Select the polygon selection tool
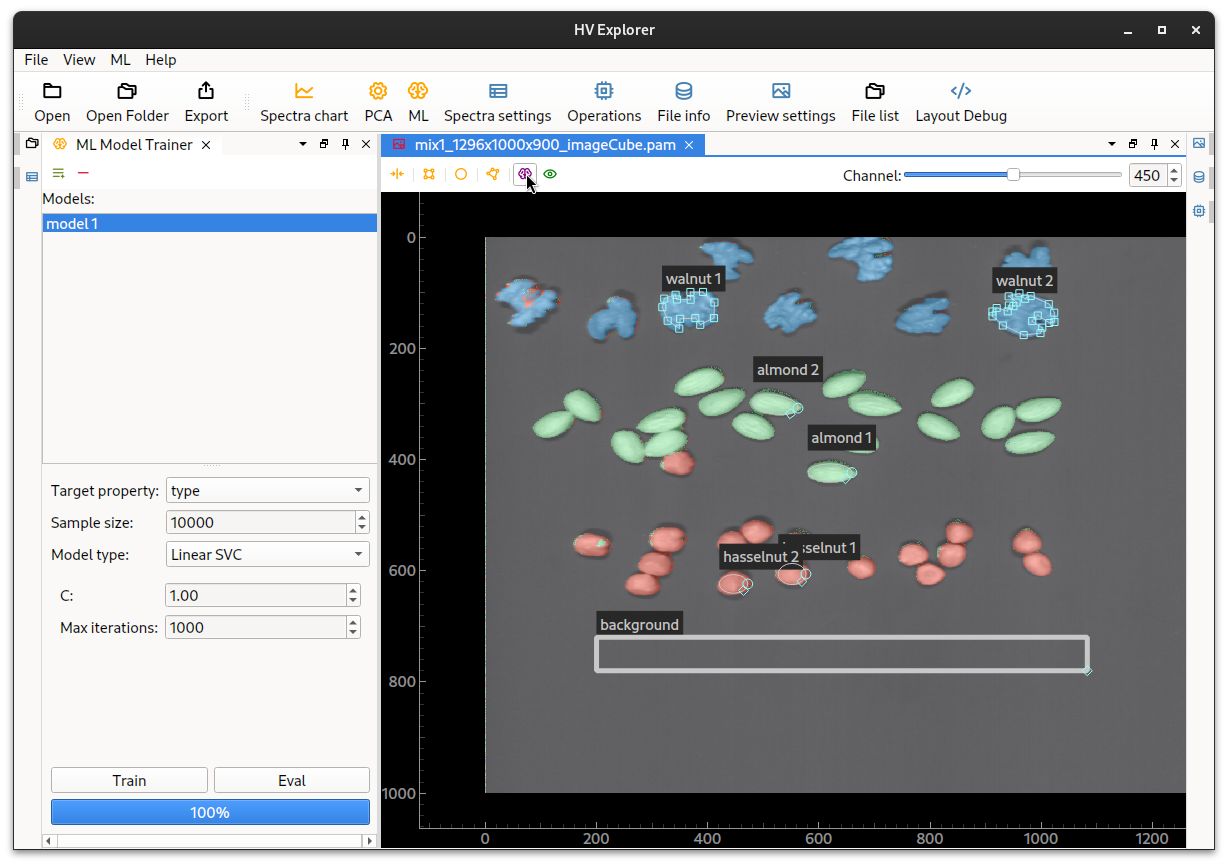The height and width of the screenshot is (866, 1228). point(493,174)
